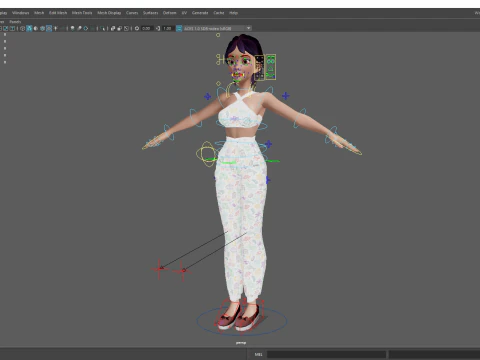Toggle X-ray display icon
480x360 pixels.
click(113, 28)
